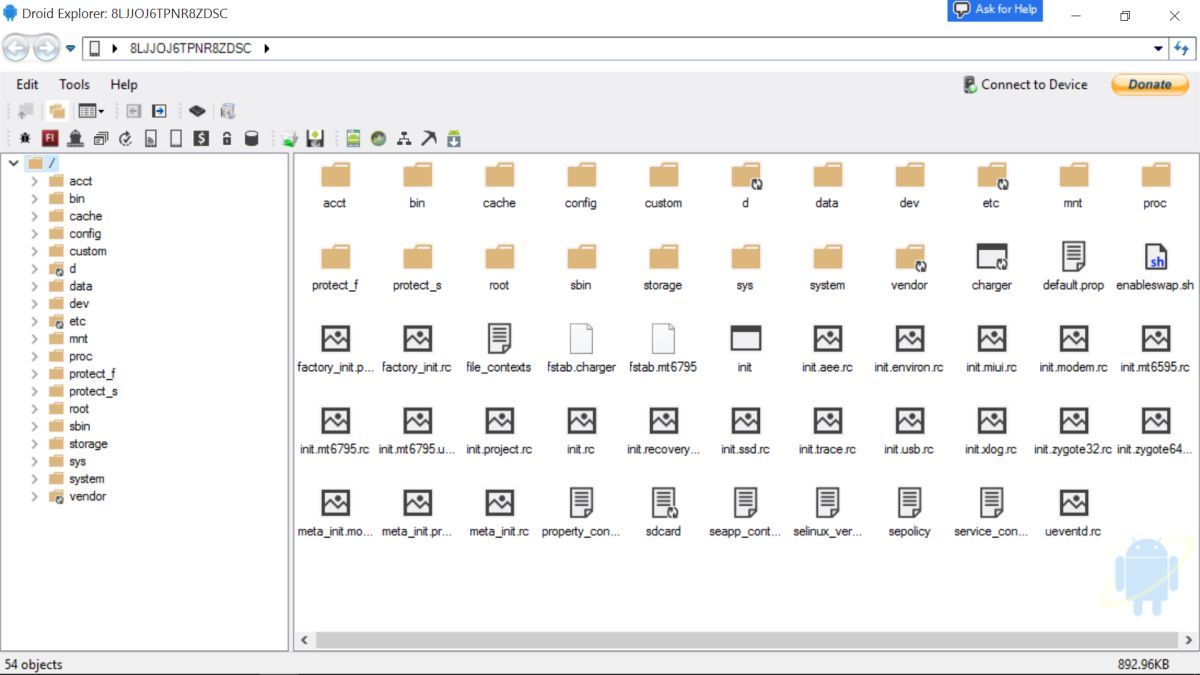Click the blue right-arrow window icon

(x=159, y=111)
